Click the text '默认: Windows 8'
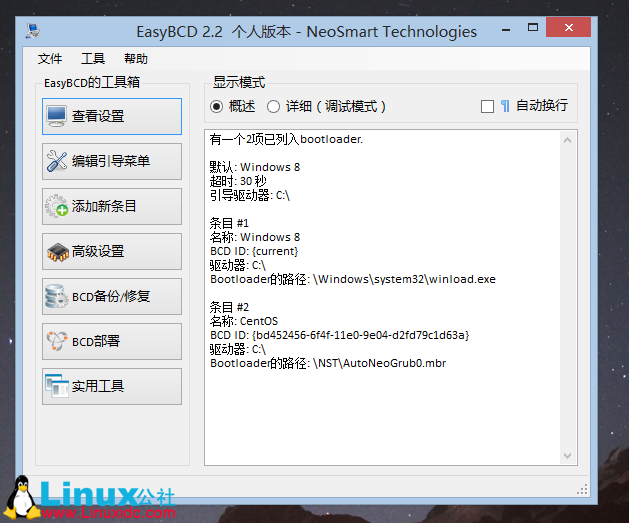 pos(255,167)
